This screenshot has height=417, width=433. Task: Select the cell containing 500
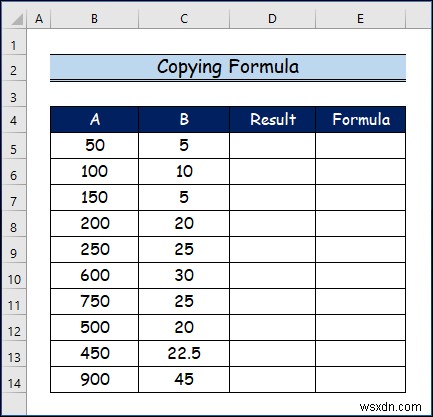[x=94, y=328]
